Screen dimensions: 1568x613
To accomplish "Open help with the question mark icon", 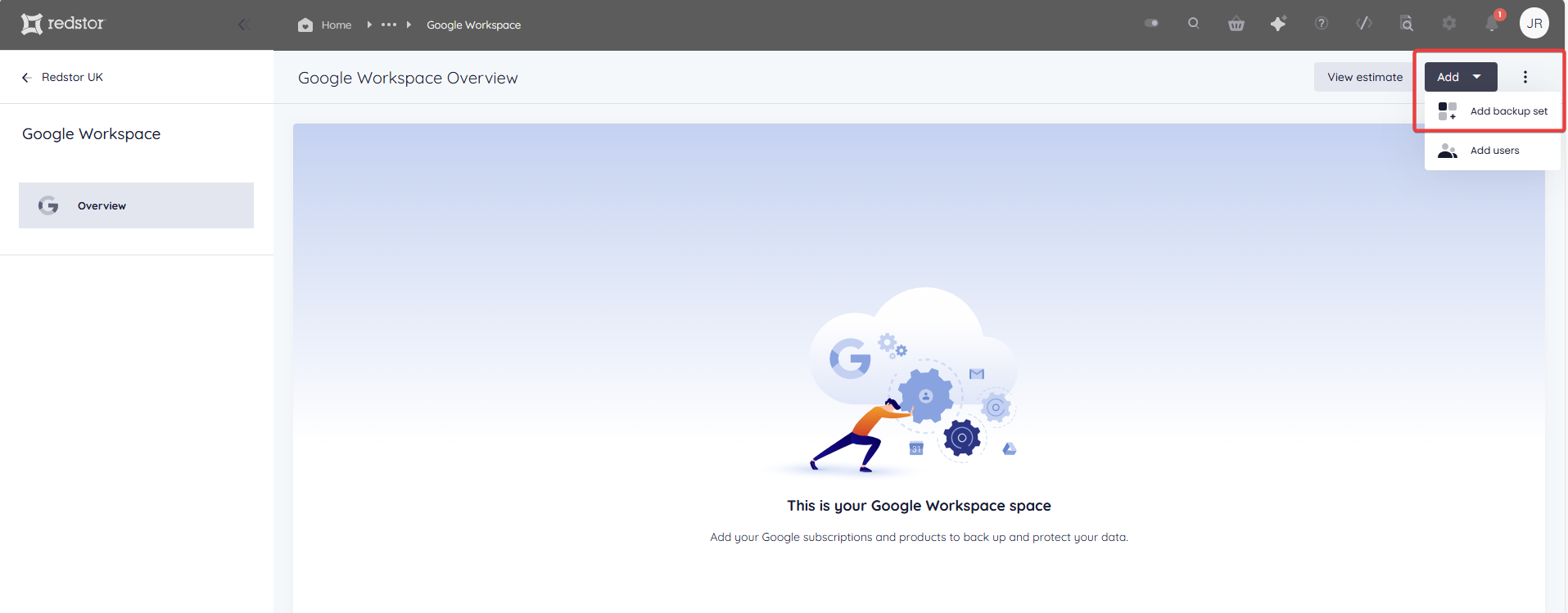I will click(x=1322, y=23).
